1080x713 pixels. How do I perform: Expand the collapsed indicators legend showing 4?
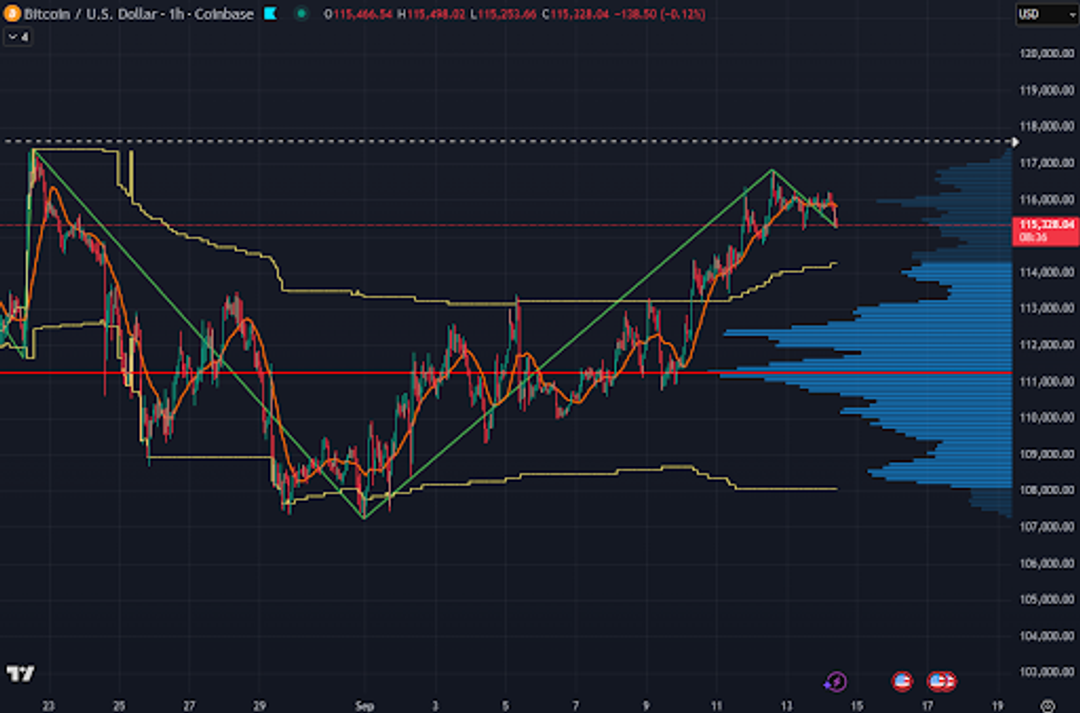(18, 37)
